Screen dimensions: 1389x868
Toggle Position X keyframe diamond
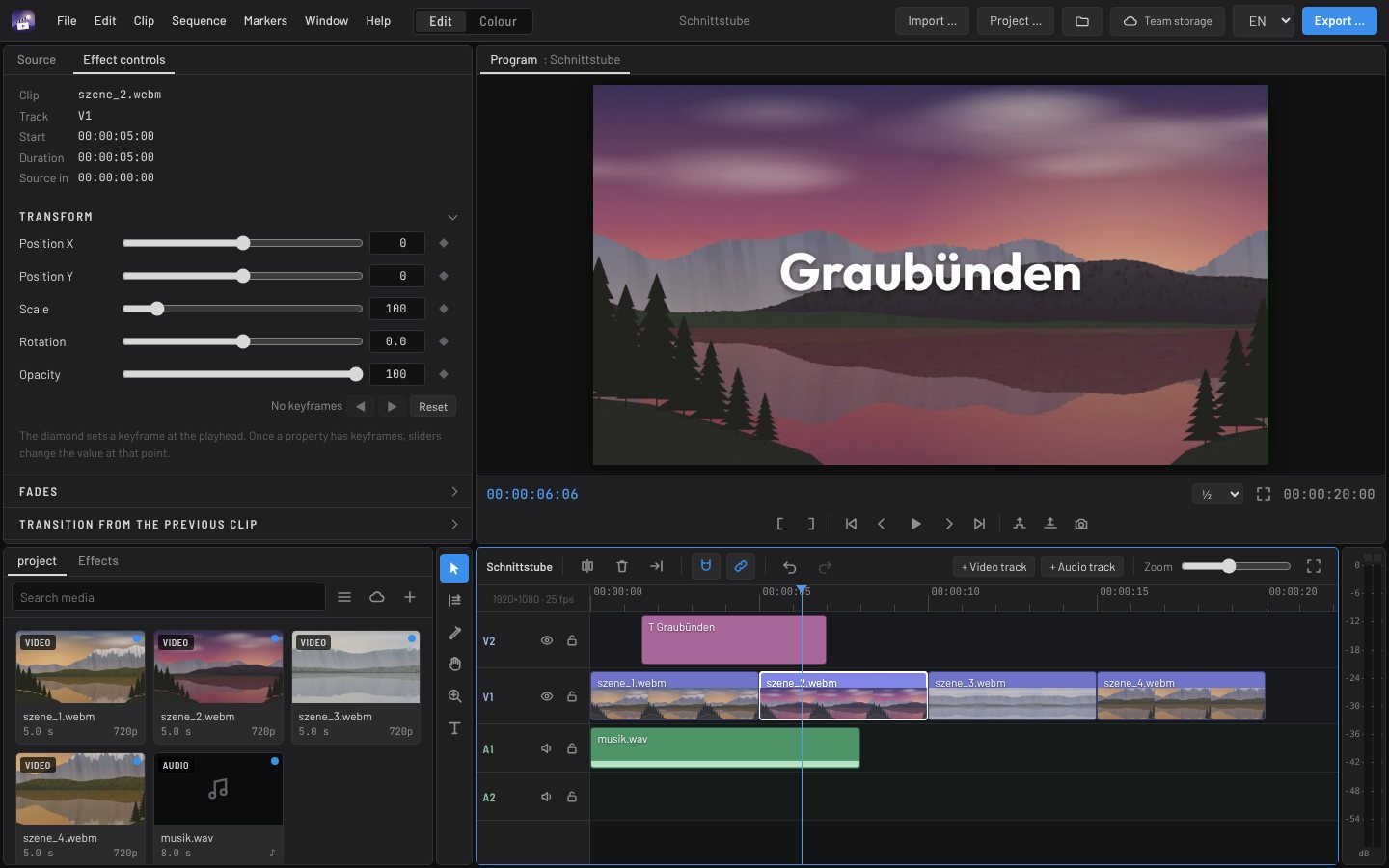[444, 243]
